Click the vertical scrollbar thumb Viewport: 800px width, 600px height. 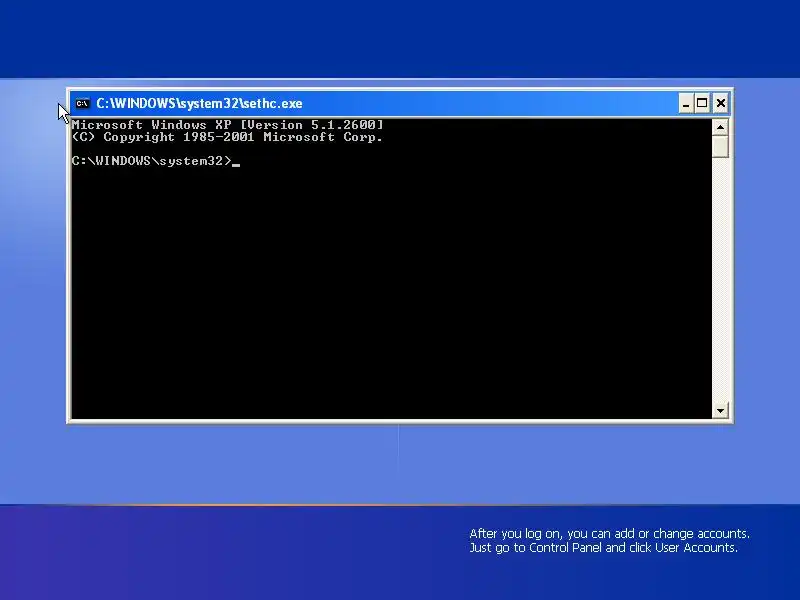pos(720,147)
